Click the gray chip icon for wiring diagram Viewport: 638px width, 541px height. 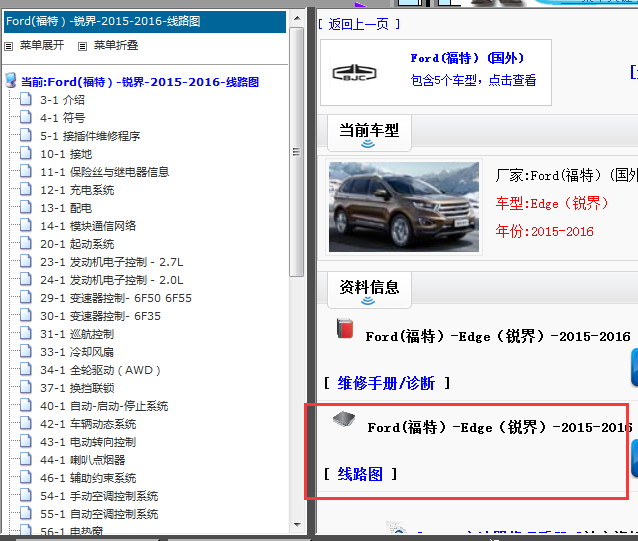coord(344,419)
